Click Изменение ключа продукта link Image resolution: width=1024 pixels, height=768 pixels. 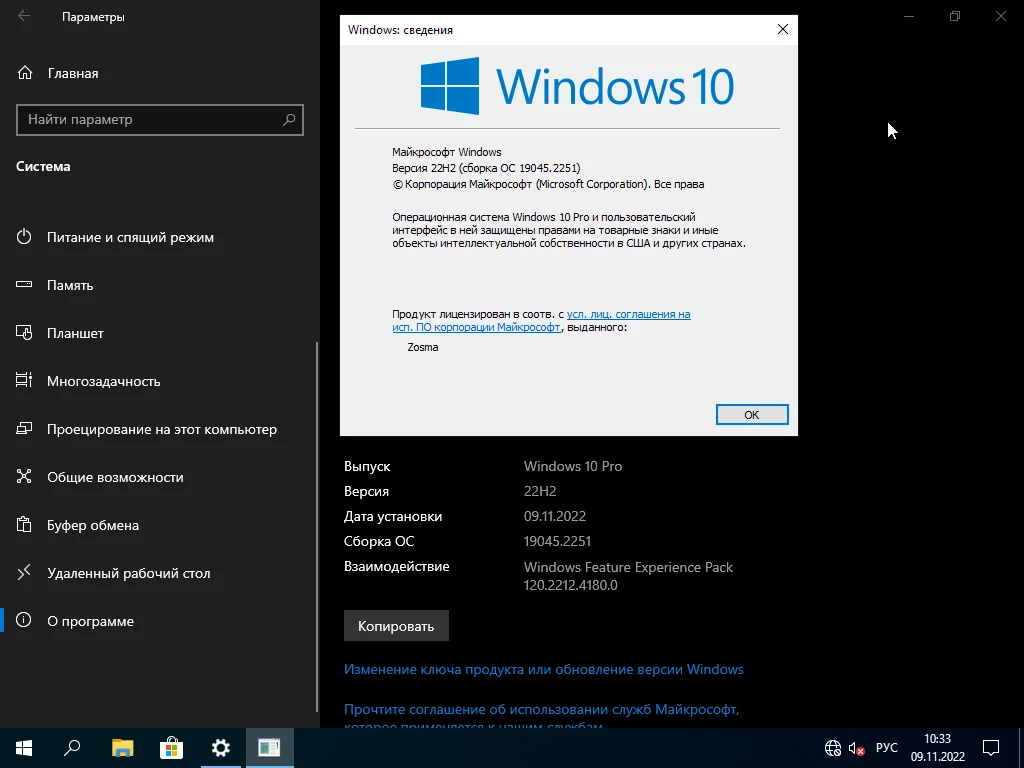[543, 669]
